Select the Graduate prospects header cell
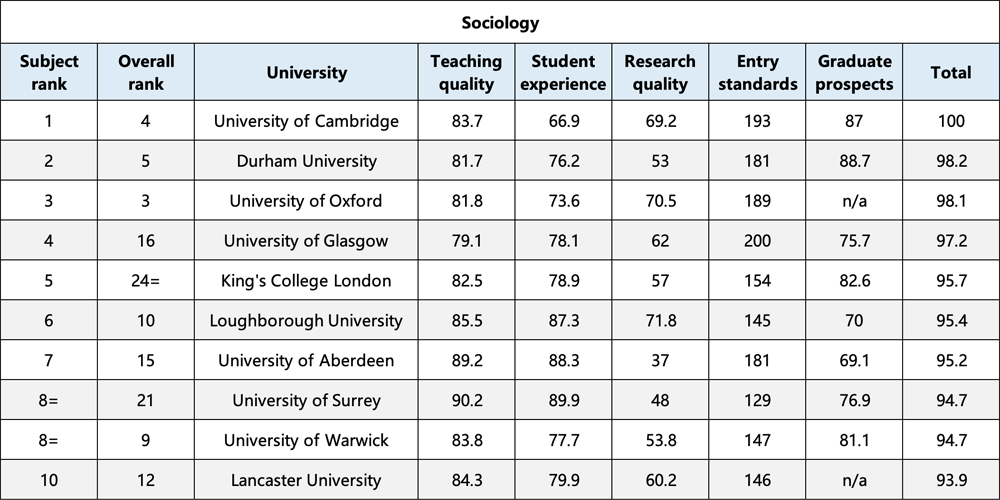 pos(854,72)
